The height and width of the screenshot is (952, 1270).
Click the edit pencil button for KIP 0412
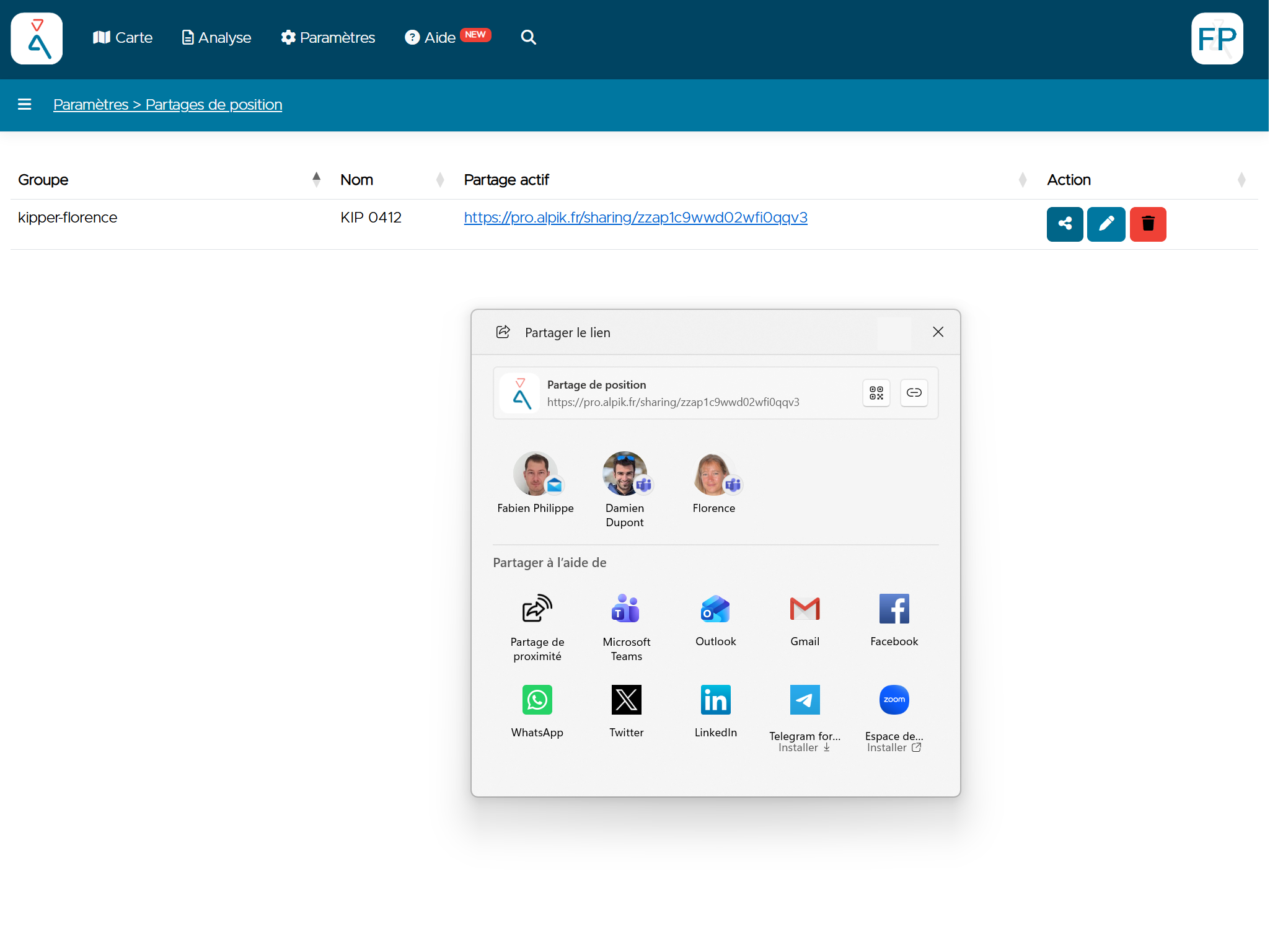[x=1106, y=224]
